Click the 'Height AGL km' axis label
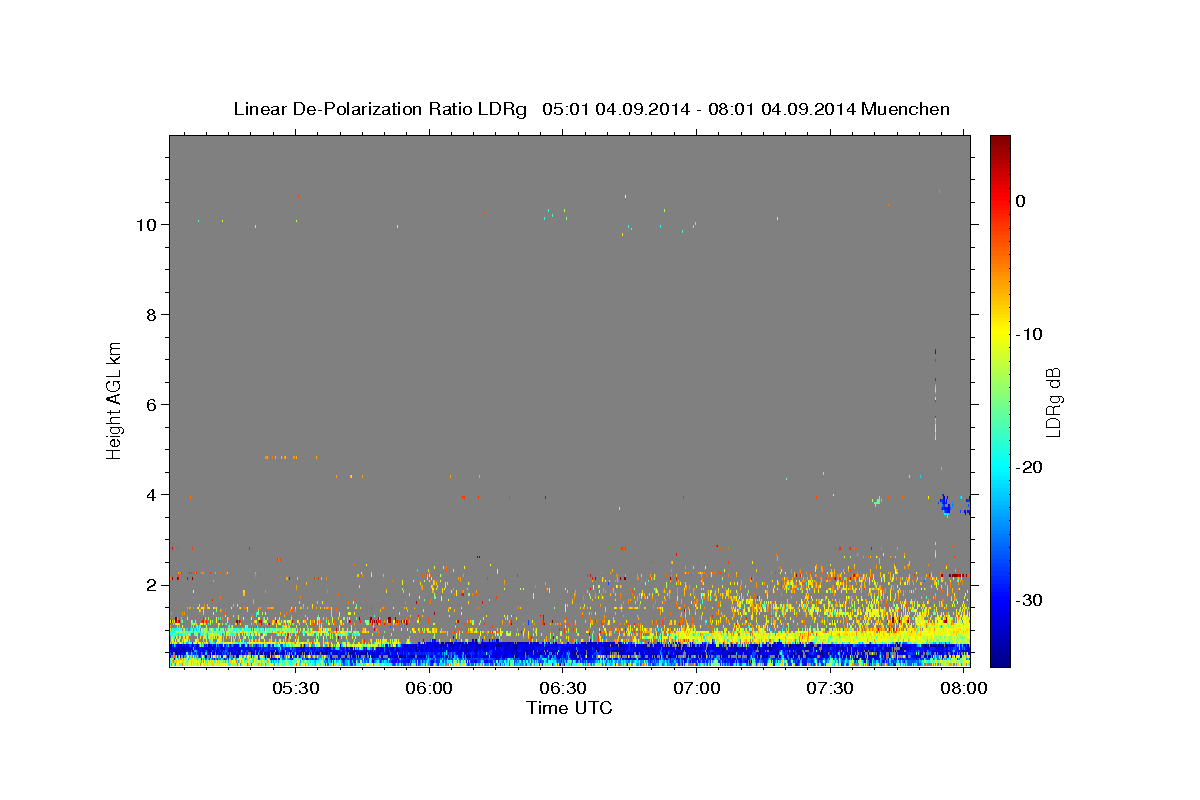The height and width of the screenshot is (800, 1200). click(x=115, y=400)
